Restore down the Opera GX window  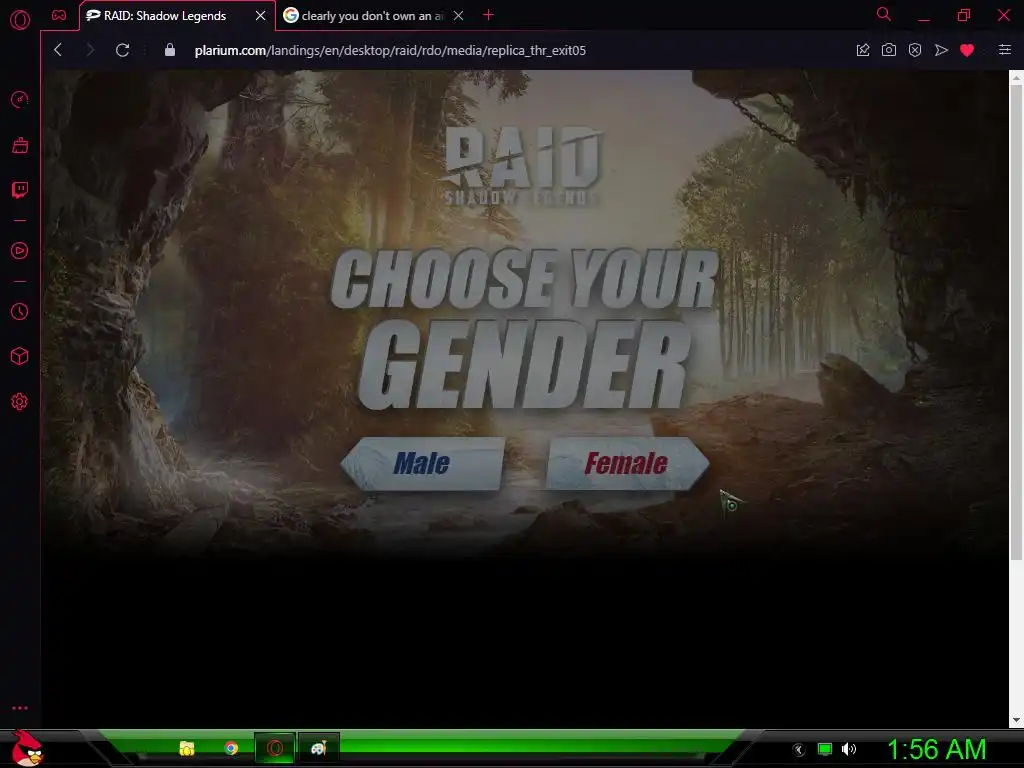[964, 15]
